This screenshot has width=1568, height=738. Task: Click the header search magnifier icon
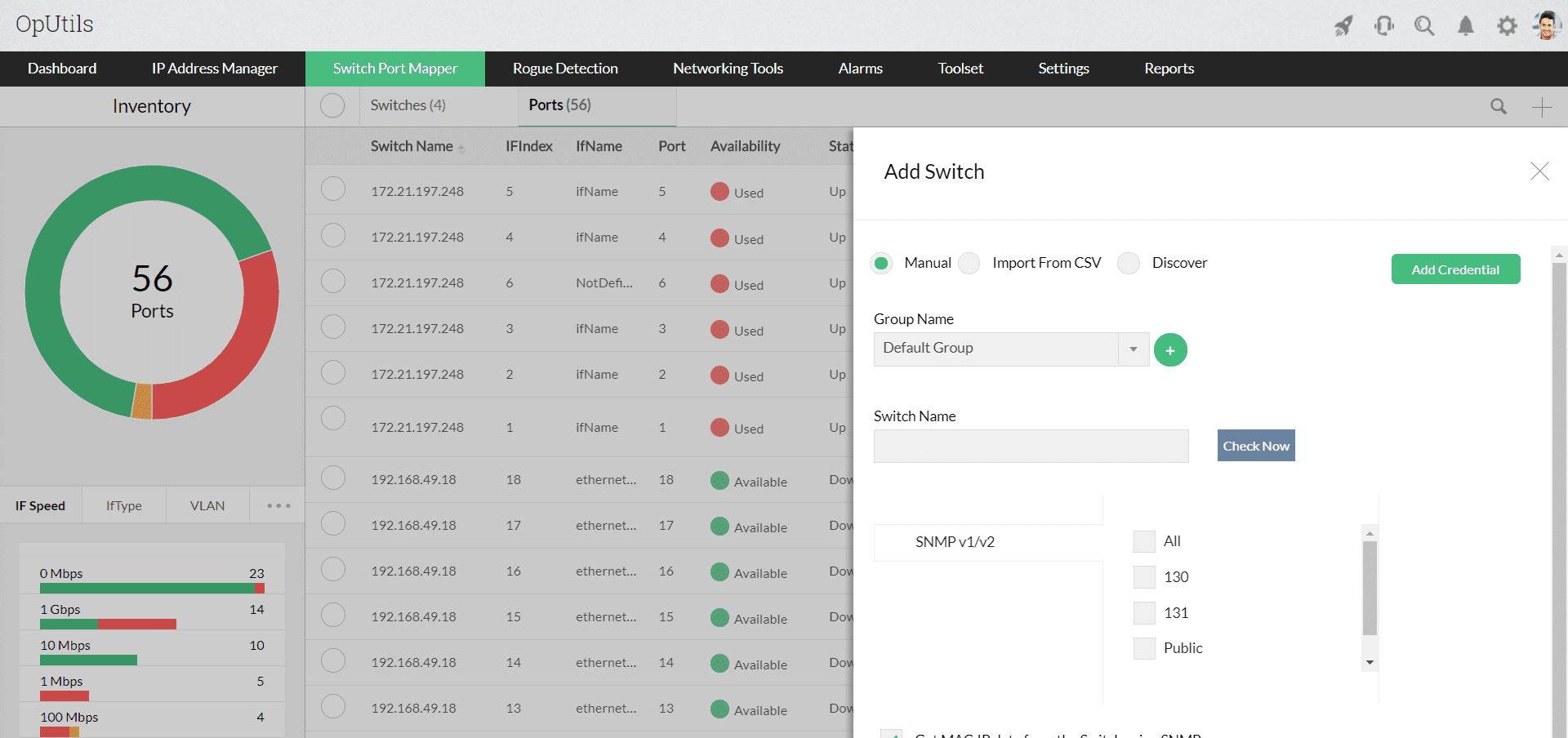[x=1424, y=26]
